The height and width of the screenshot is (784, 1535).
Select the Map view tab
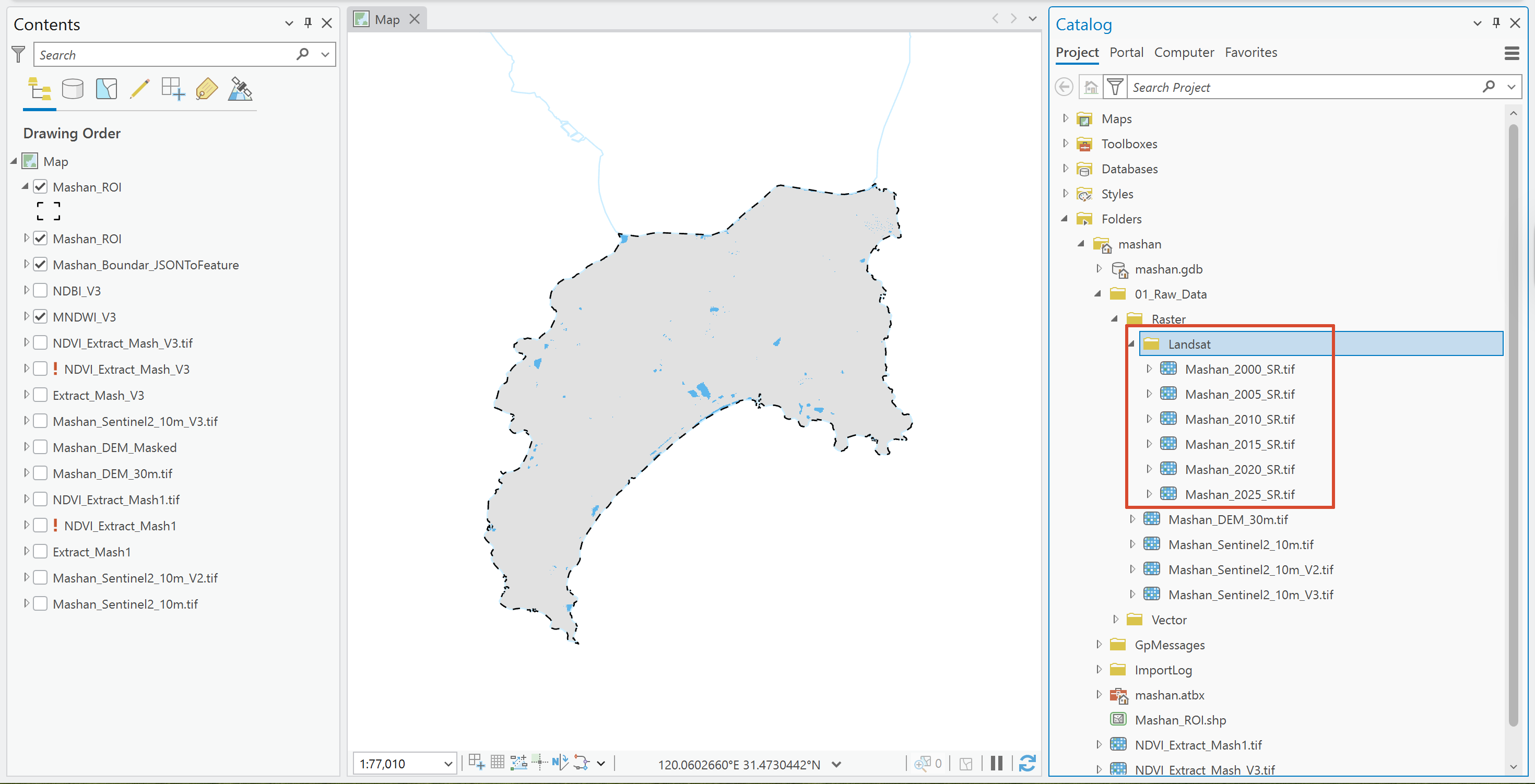[387, 20]
